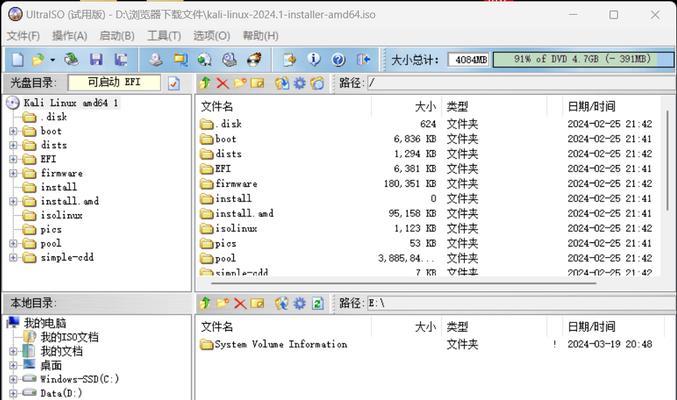This screenshot has height=400, width=677.
Task: Go up one level in the image pane toolbar
Action: [x=206, y=83]
